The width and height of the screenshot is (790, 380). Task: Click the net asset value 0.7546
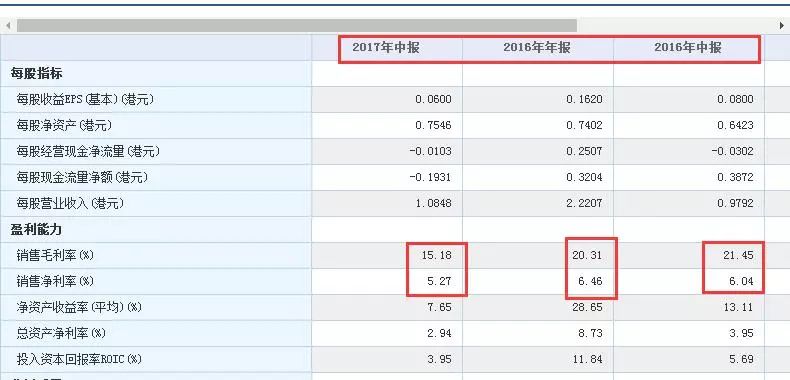click(x=433, y=125)
